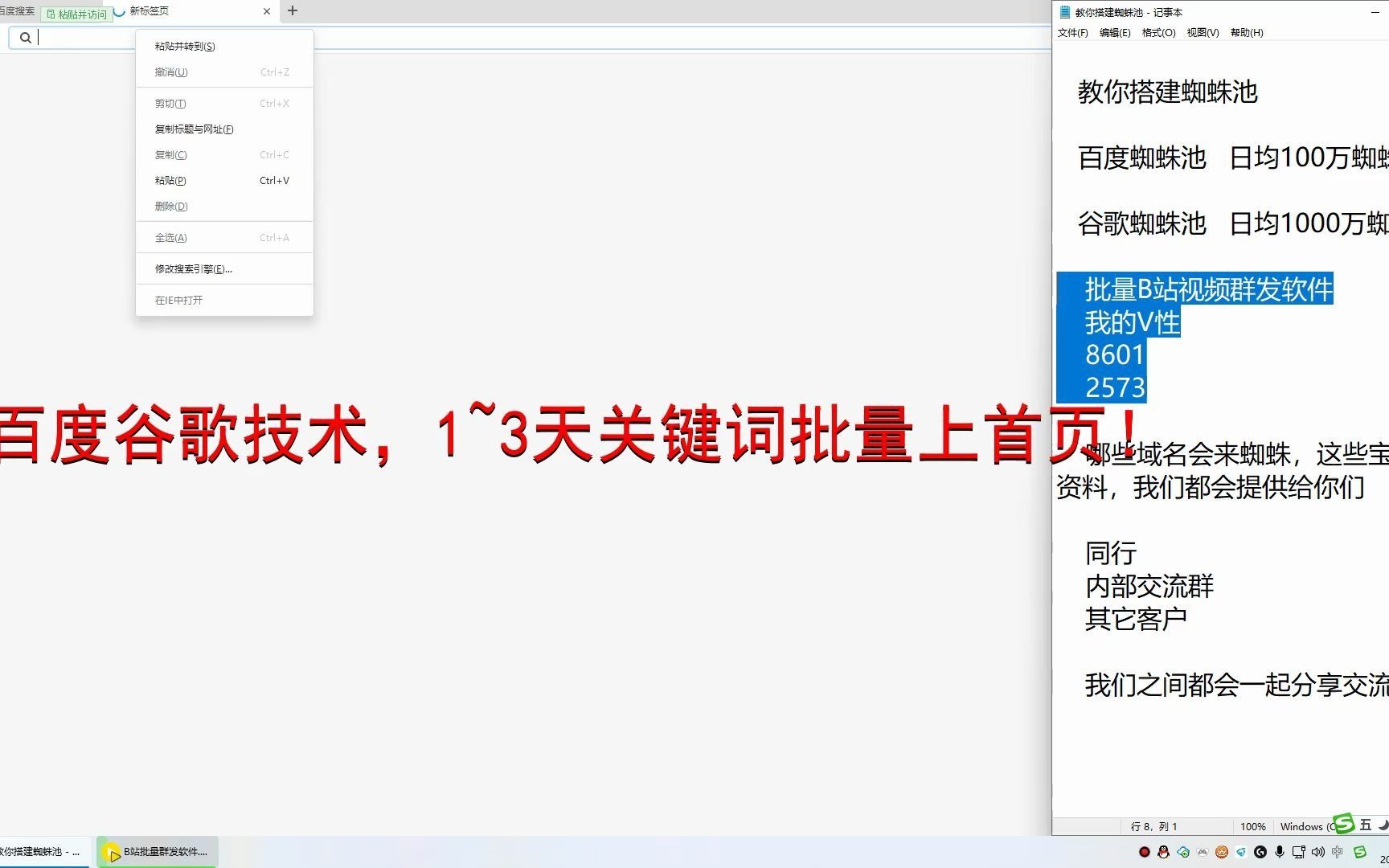This screenshot has width=1389, height=868.
Task: Open the QQ penguin tray icon
Action: click(1163, 852)
